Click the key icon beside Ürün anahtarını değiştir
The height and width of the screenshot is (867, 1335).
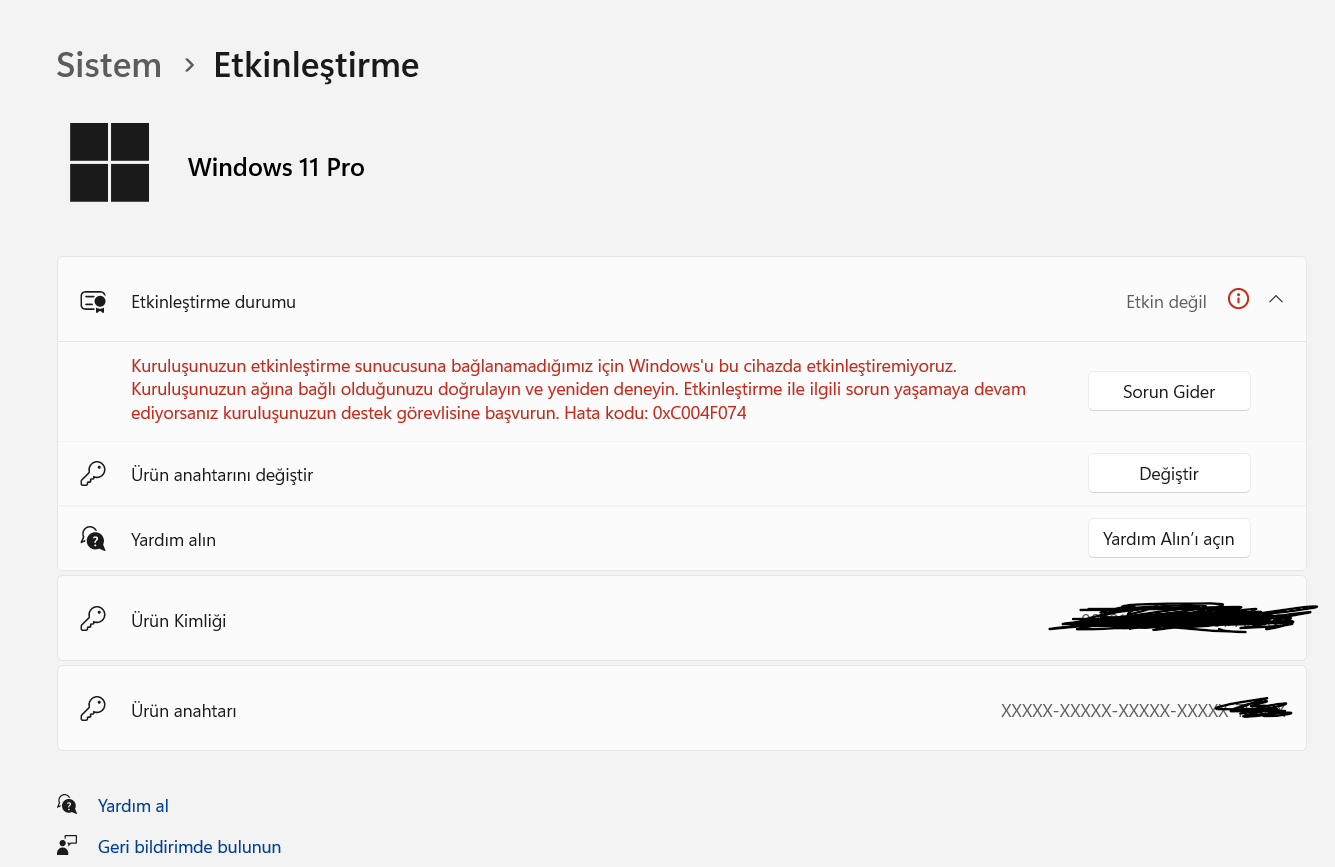pos(93,474)
